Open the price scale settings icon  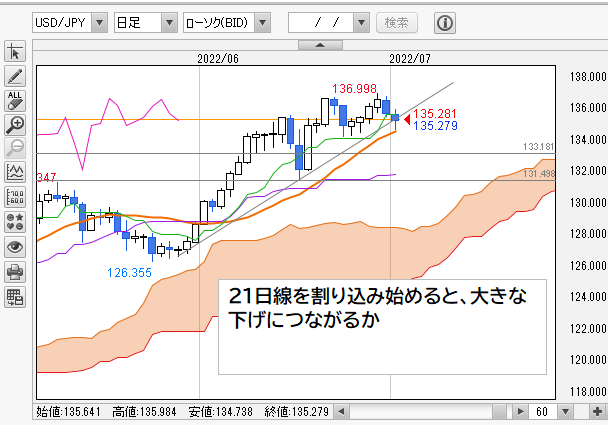pos(15,197)
